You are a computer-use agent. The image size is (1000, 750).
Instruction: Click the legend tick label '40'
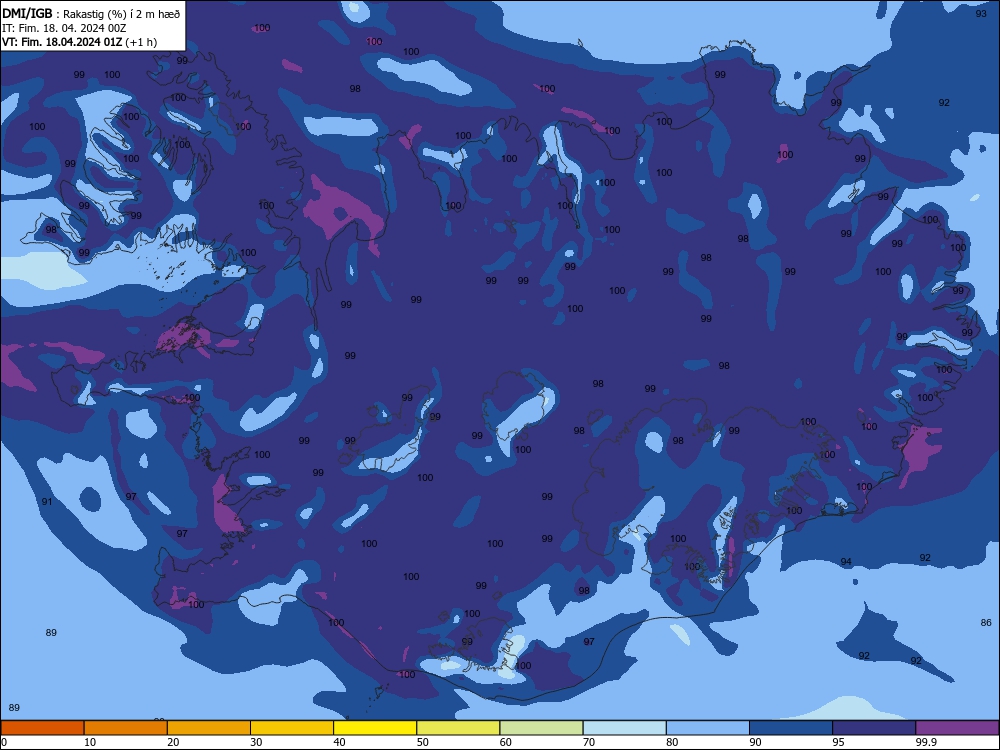[339, 742]
